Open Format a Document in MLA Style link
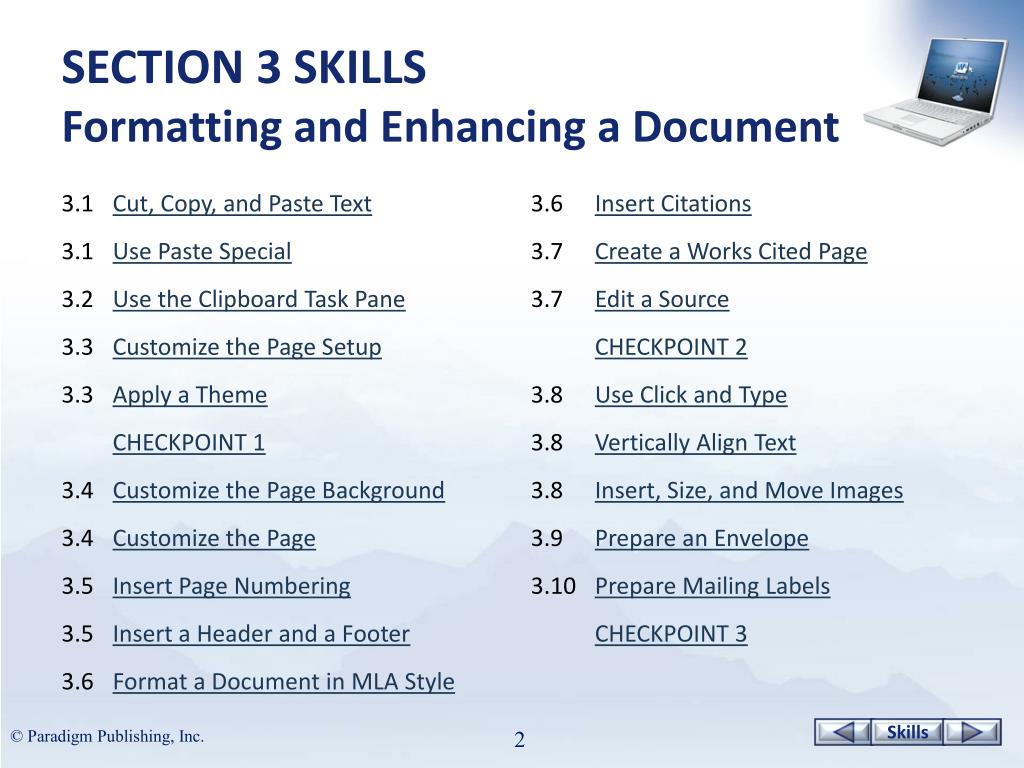This screenshot has height=768, width=1024. coord(283,681)
